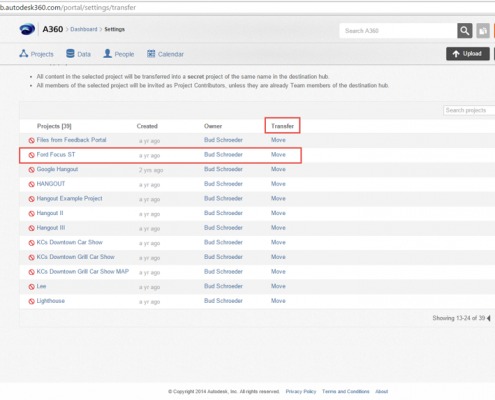Screen dimensions: 495x400
Task: Click the Transfer column header
Action: click(x=282, y=126)
